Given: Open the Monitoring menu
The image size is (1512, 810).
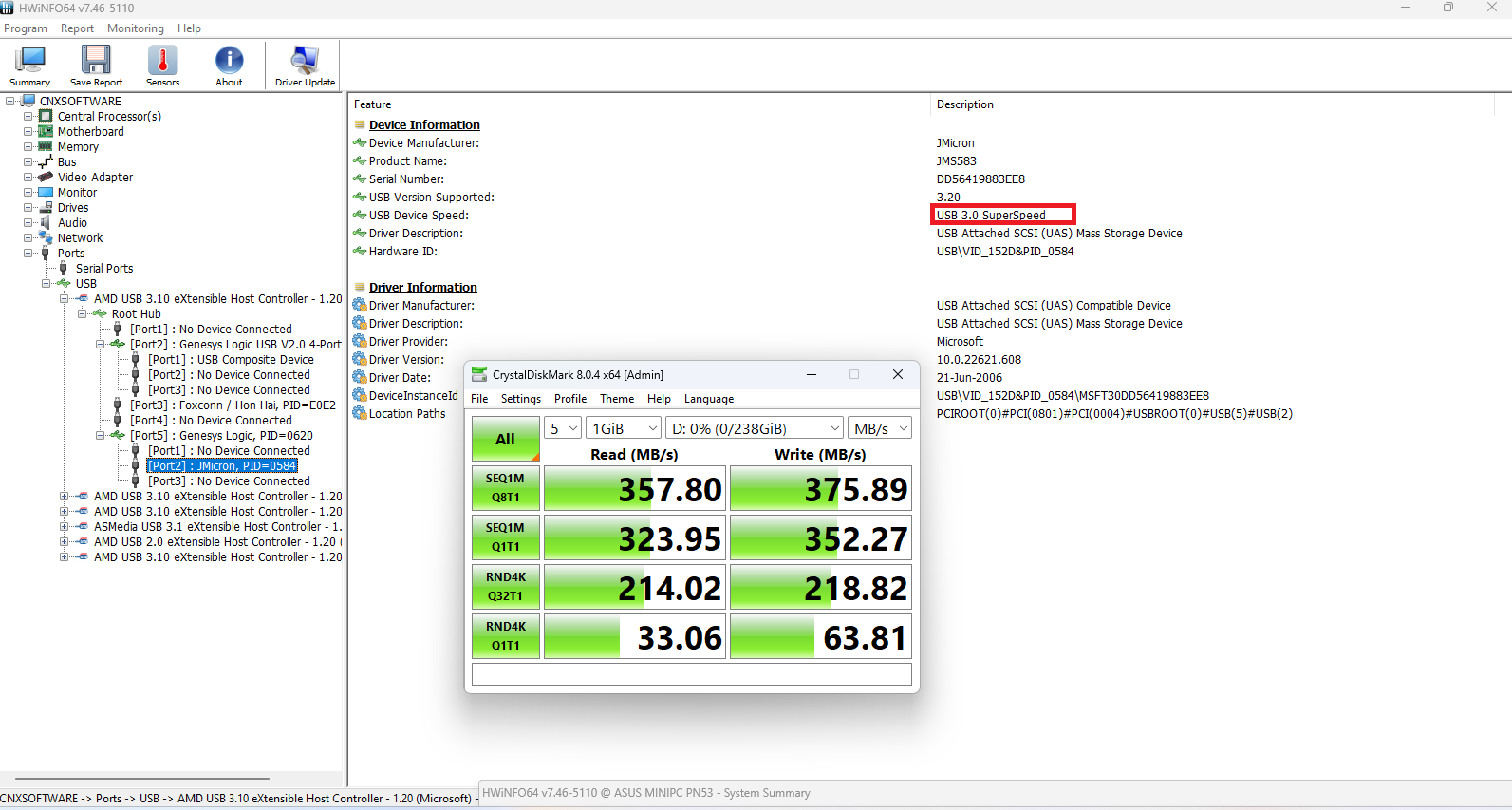Looking at the screenshot, I should 136,28.
